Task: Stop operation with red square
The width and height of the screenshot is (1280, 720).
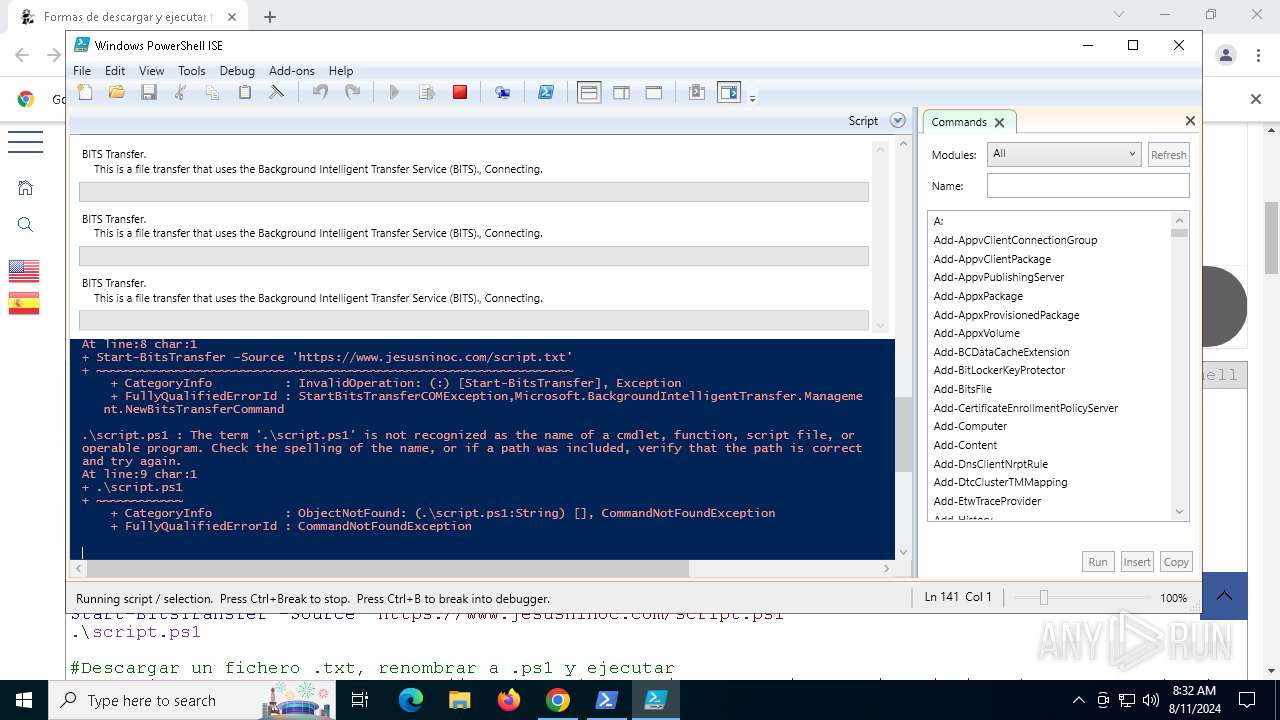Action: pyautogui.click(x=460, y=93)
